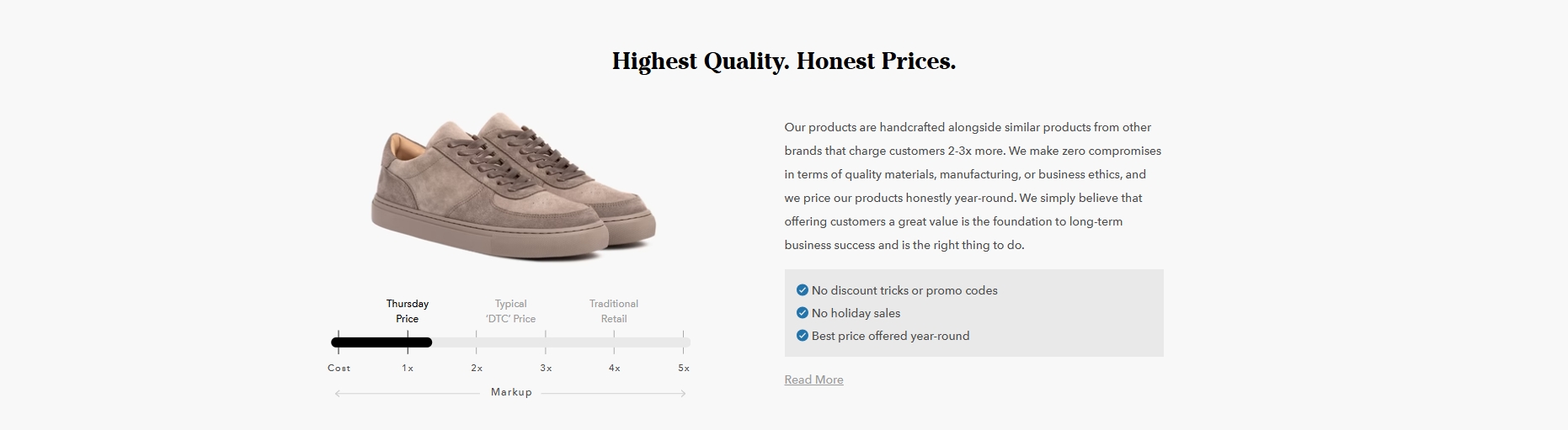Click the left arrow of Markup axis
1568x430 pixels.
pos(339,393)
